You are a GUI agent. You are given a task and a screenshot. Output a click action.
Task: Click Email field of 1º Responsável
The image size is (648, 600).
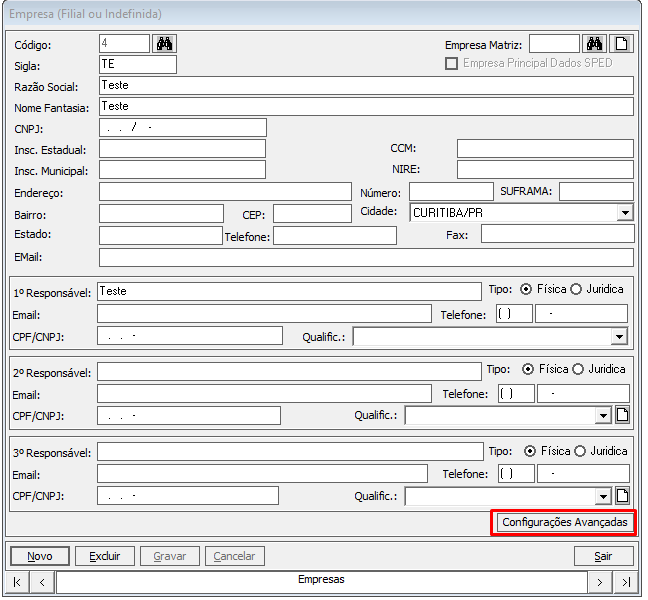(264, 314)
